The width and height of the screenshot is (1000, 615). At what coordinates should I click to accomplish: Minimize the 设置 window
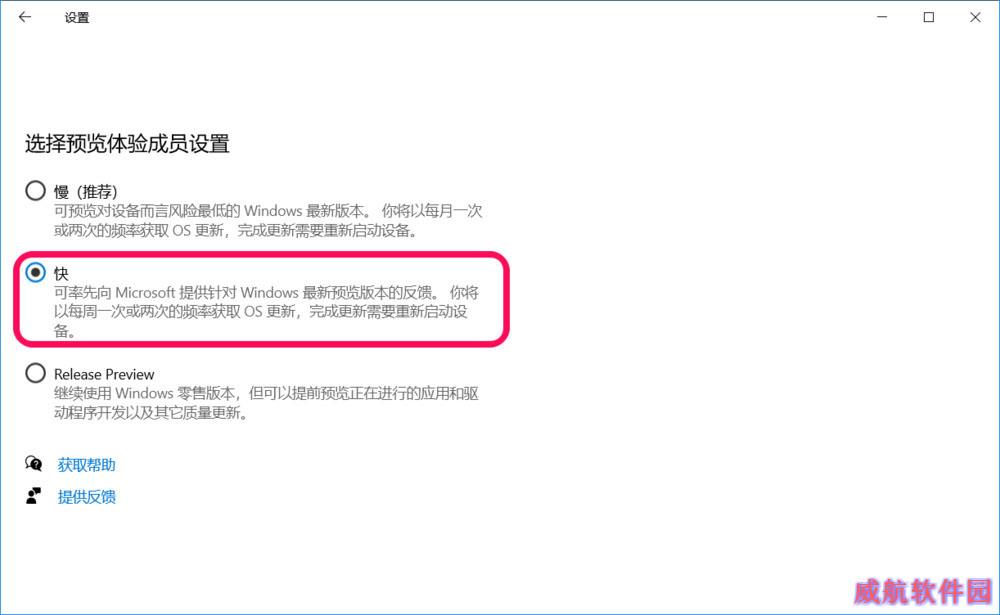pyautogui.click(x=882, y=17)
